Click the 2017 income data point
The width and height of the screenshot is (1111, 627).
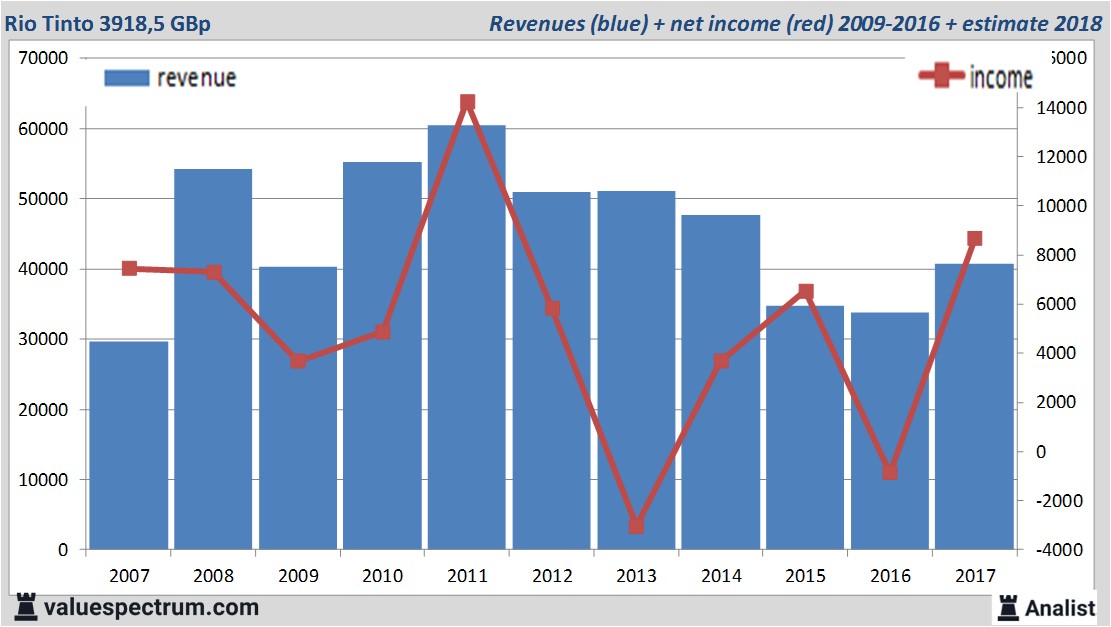[x=974, y=239]
